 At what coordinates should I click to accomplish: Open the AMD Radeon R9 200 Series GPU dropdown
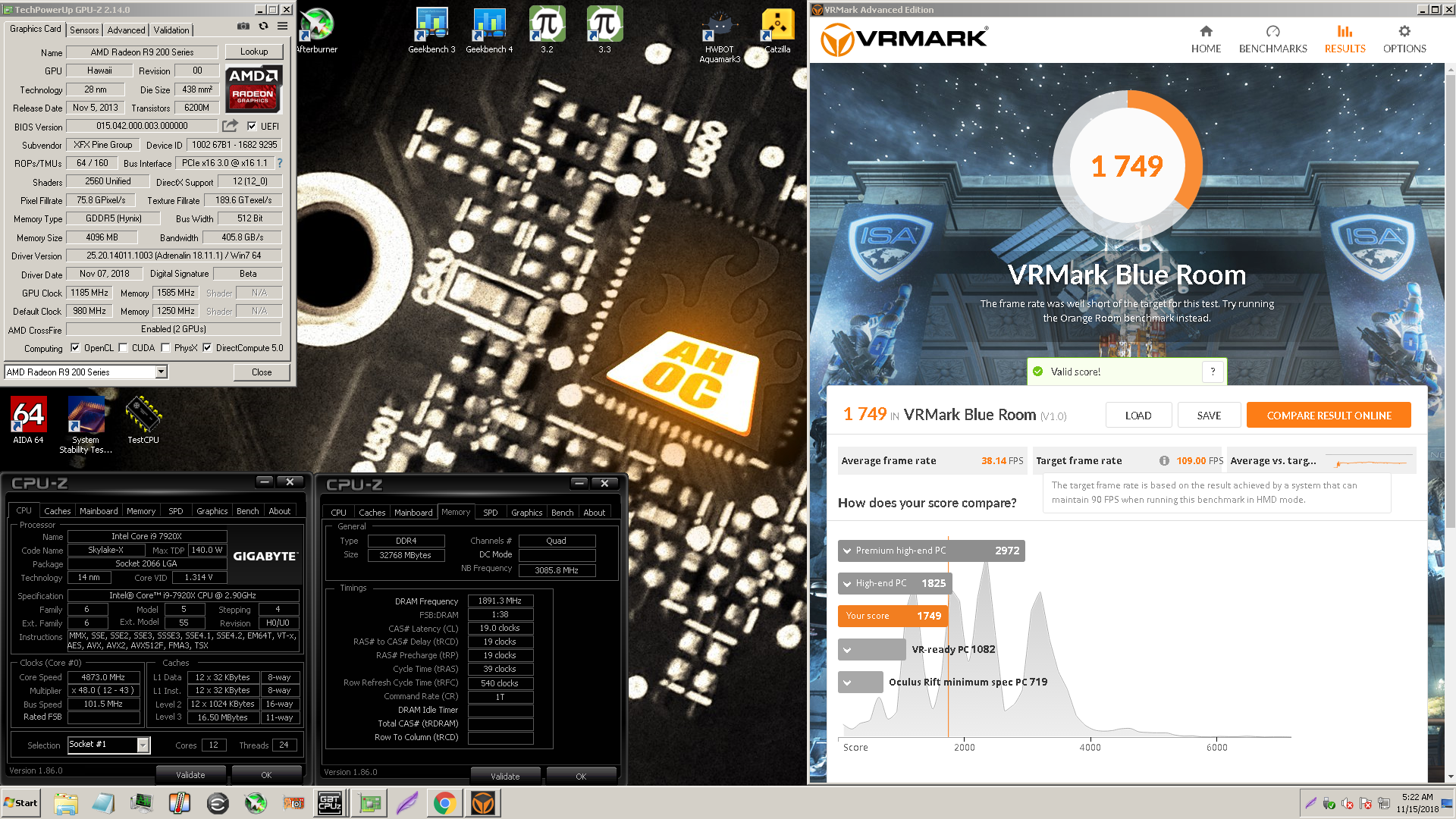tap(86, 372)
